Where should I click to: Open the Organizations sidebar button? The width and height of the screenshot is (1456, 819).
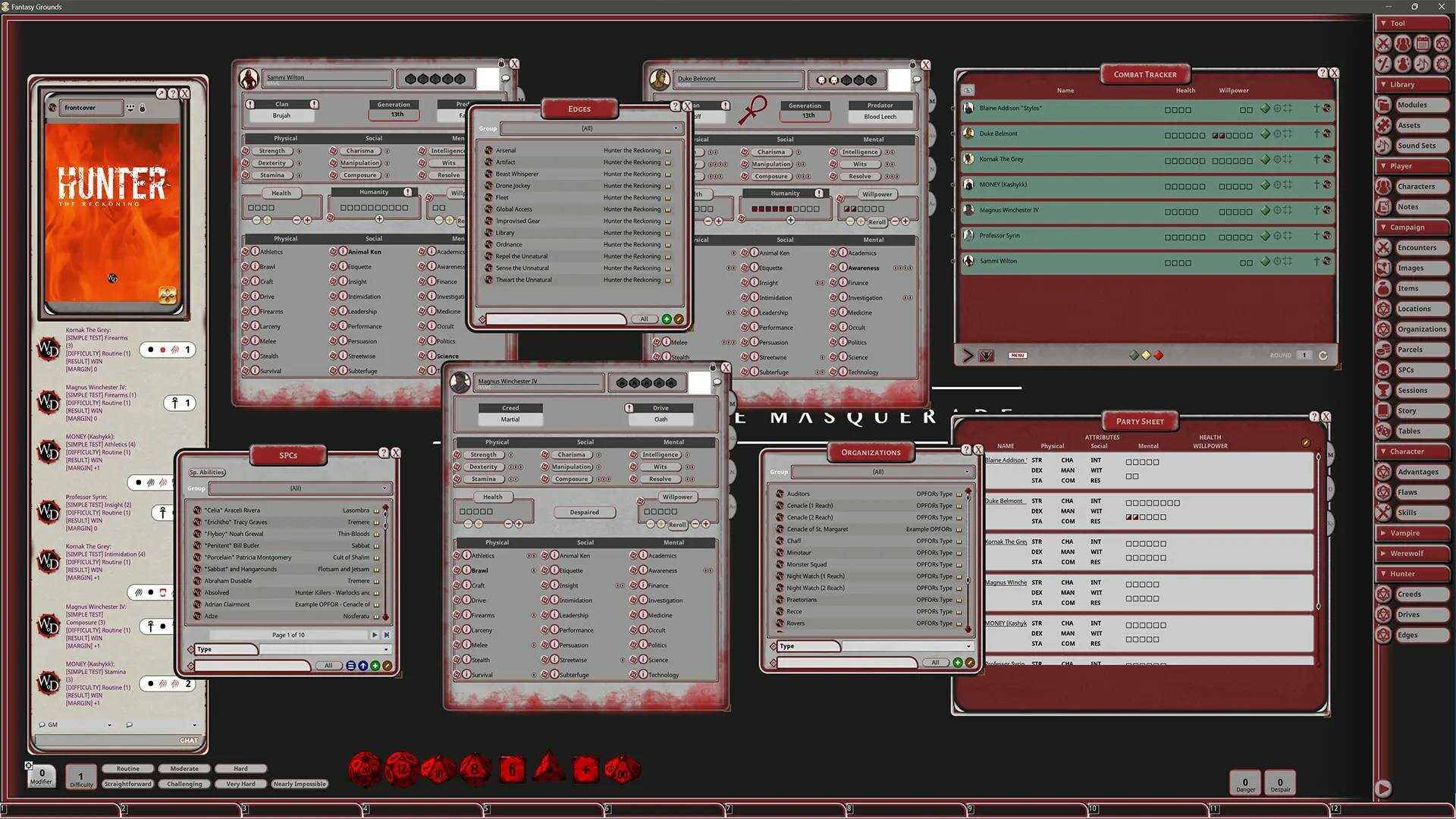(x=1421, y=328)
